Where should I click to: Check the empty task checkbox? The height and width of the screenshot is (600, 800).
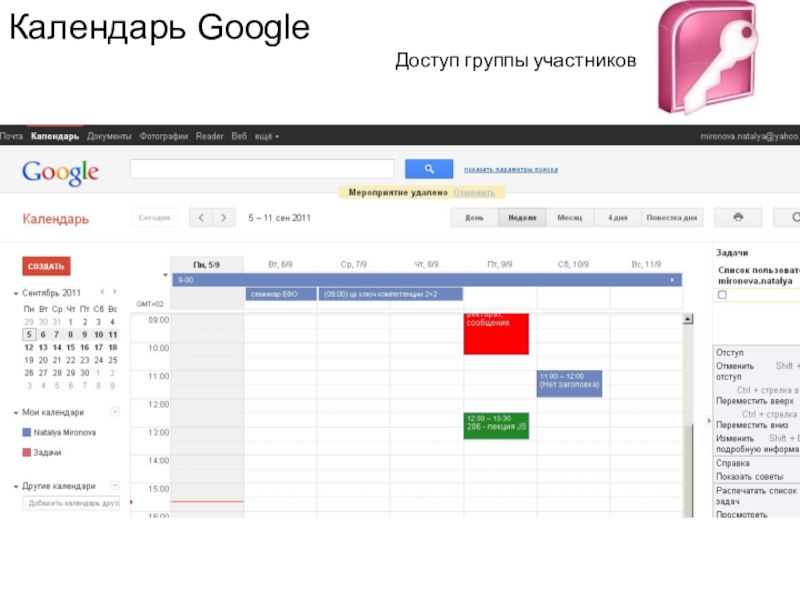coord(722,294)
